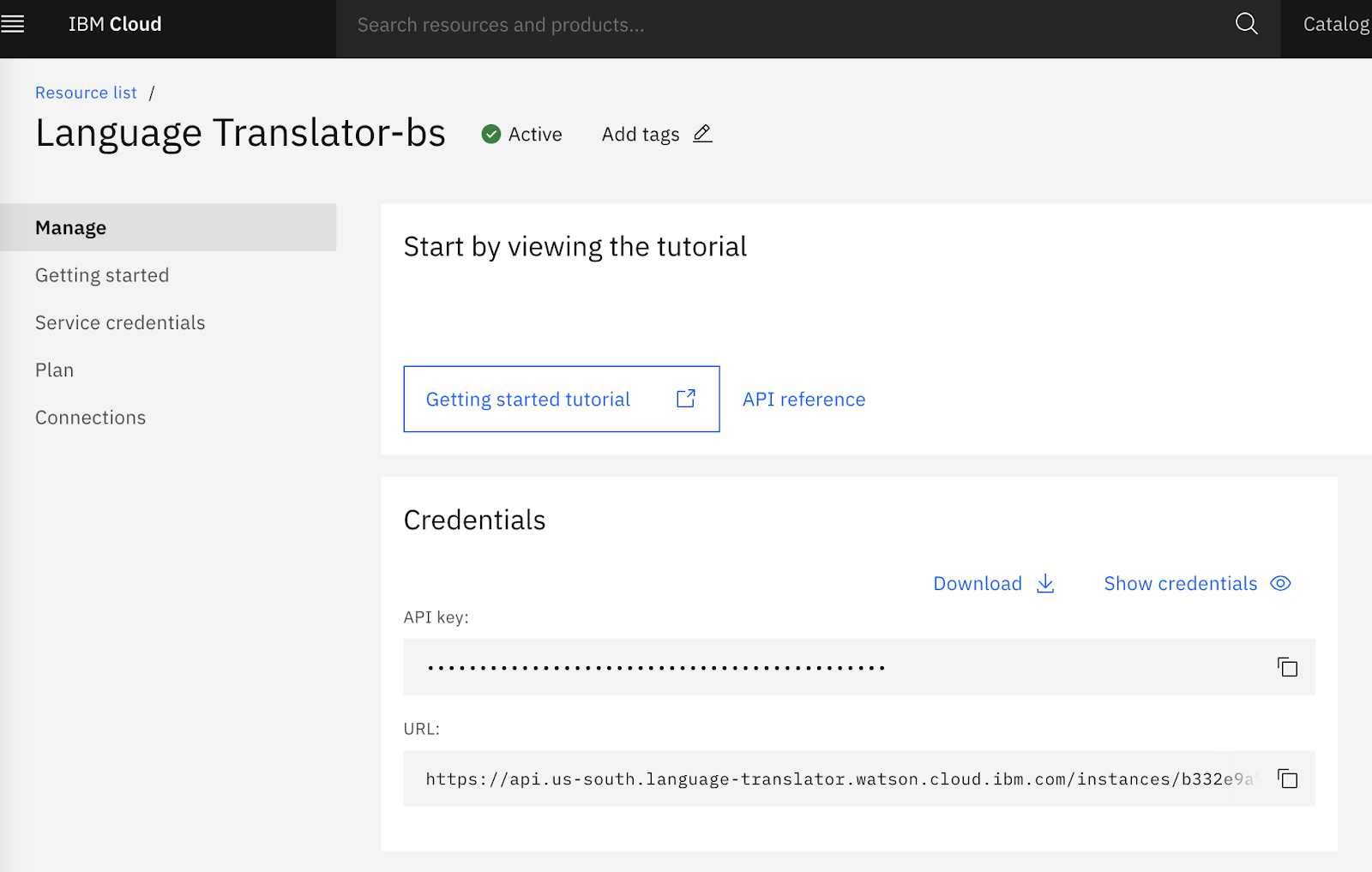This screenshot has height=872, width=1372.
Task: Click the download arrow icon beside Download
Action: coord(1045,583)
